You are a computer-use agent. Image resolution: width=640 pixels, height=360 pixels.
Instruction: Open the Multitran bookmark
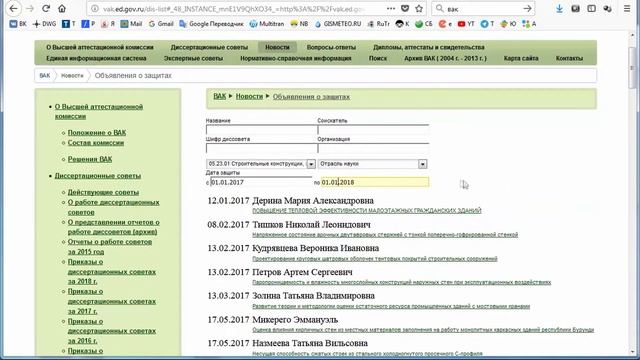(267, 24)
